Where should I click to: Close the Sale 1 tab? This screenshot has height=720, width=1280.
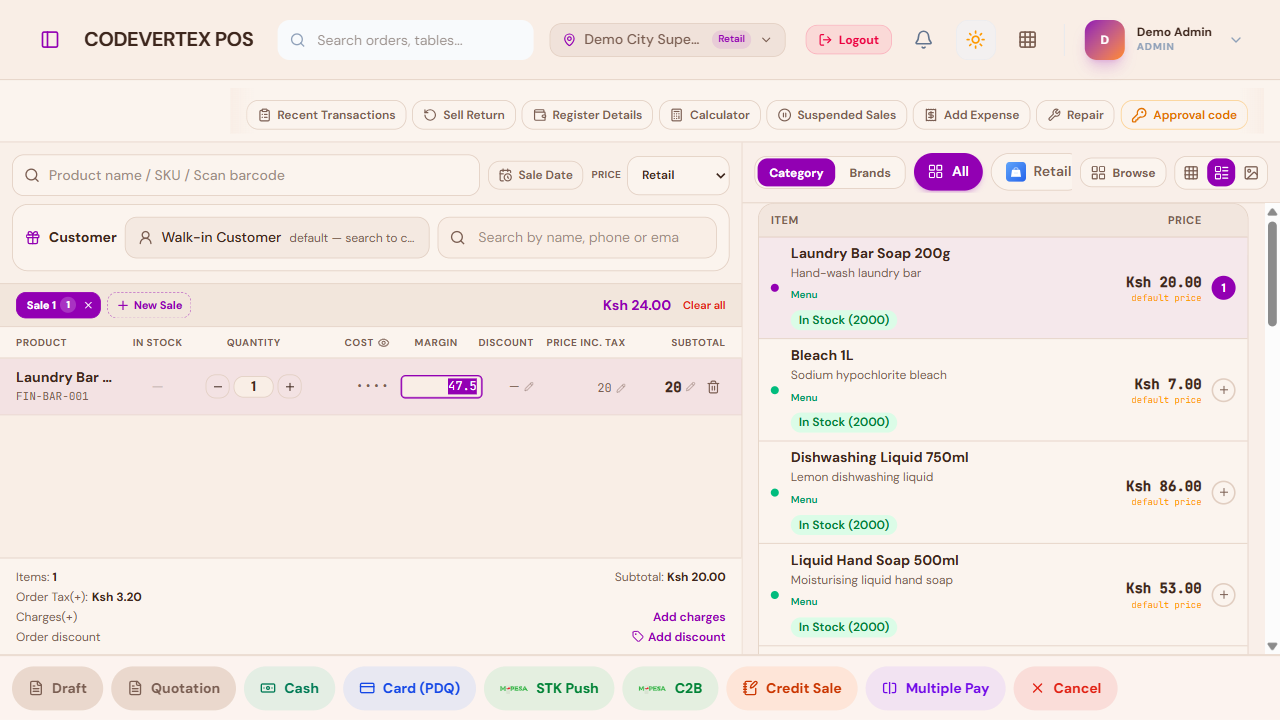(x=88, y=305)
